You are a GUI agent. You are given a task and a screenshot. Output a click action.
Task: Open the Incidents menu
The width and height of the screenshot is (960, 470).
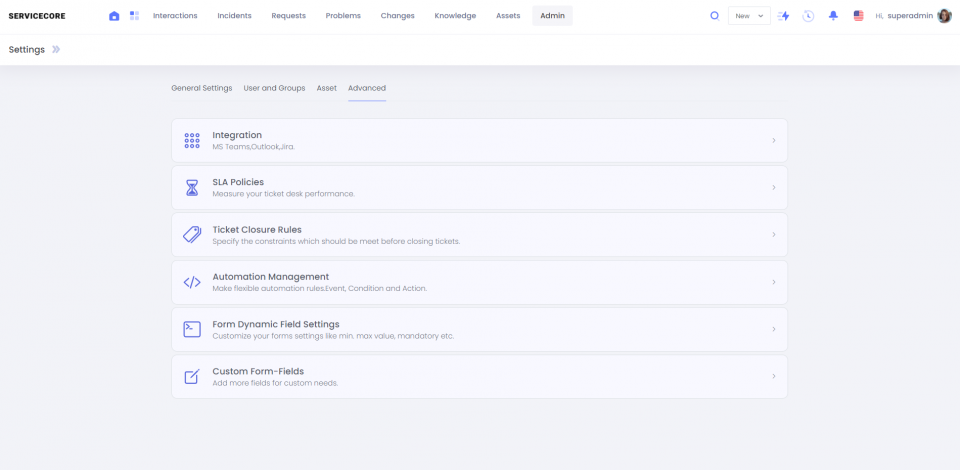pyautogui.click(x=234, y=16)
